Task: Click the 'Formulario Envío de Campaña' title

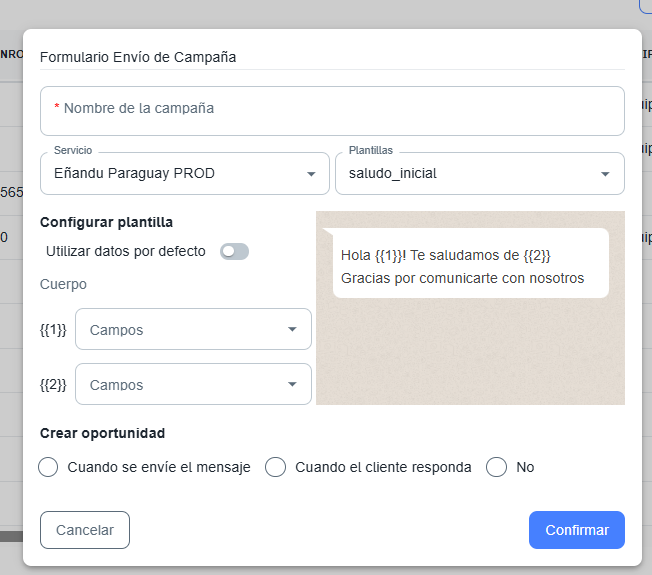Action: click(x=138, y=57)
